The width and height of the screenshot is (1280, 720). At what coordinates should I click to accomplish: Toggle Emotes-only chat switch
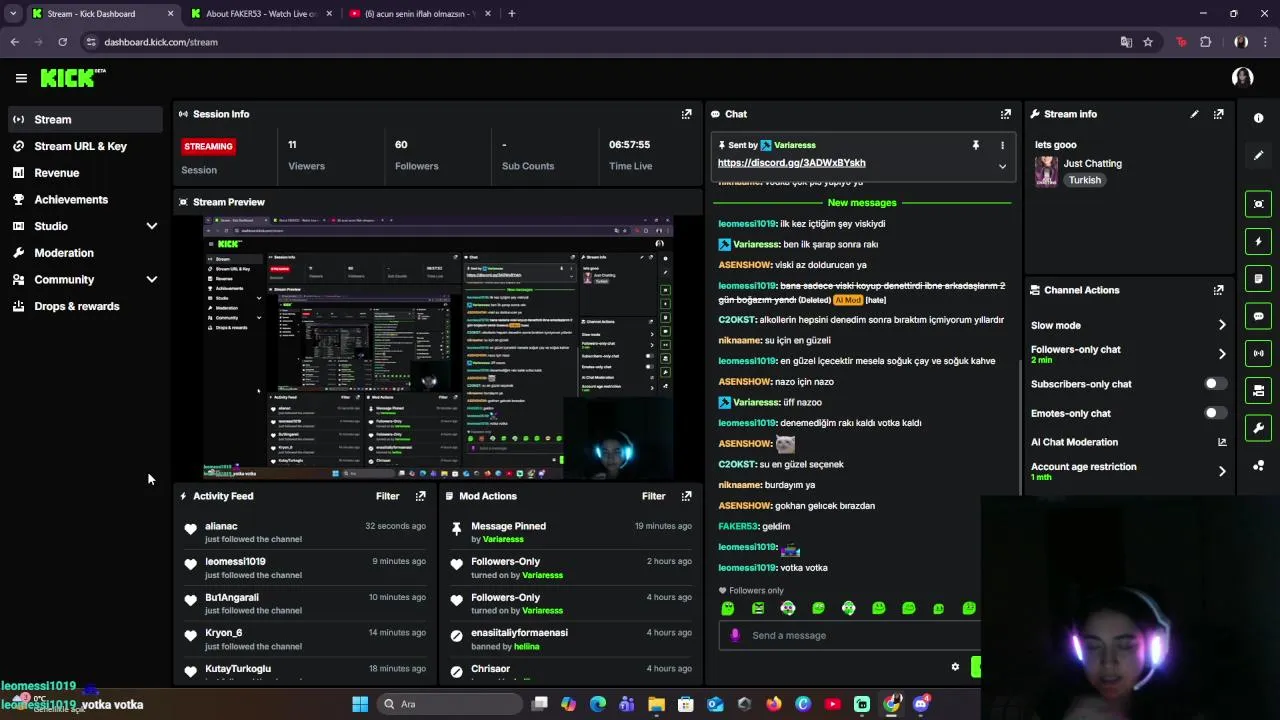tap(1215, 413)
